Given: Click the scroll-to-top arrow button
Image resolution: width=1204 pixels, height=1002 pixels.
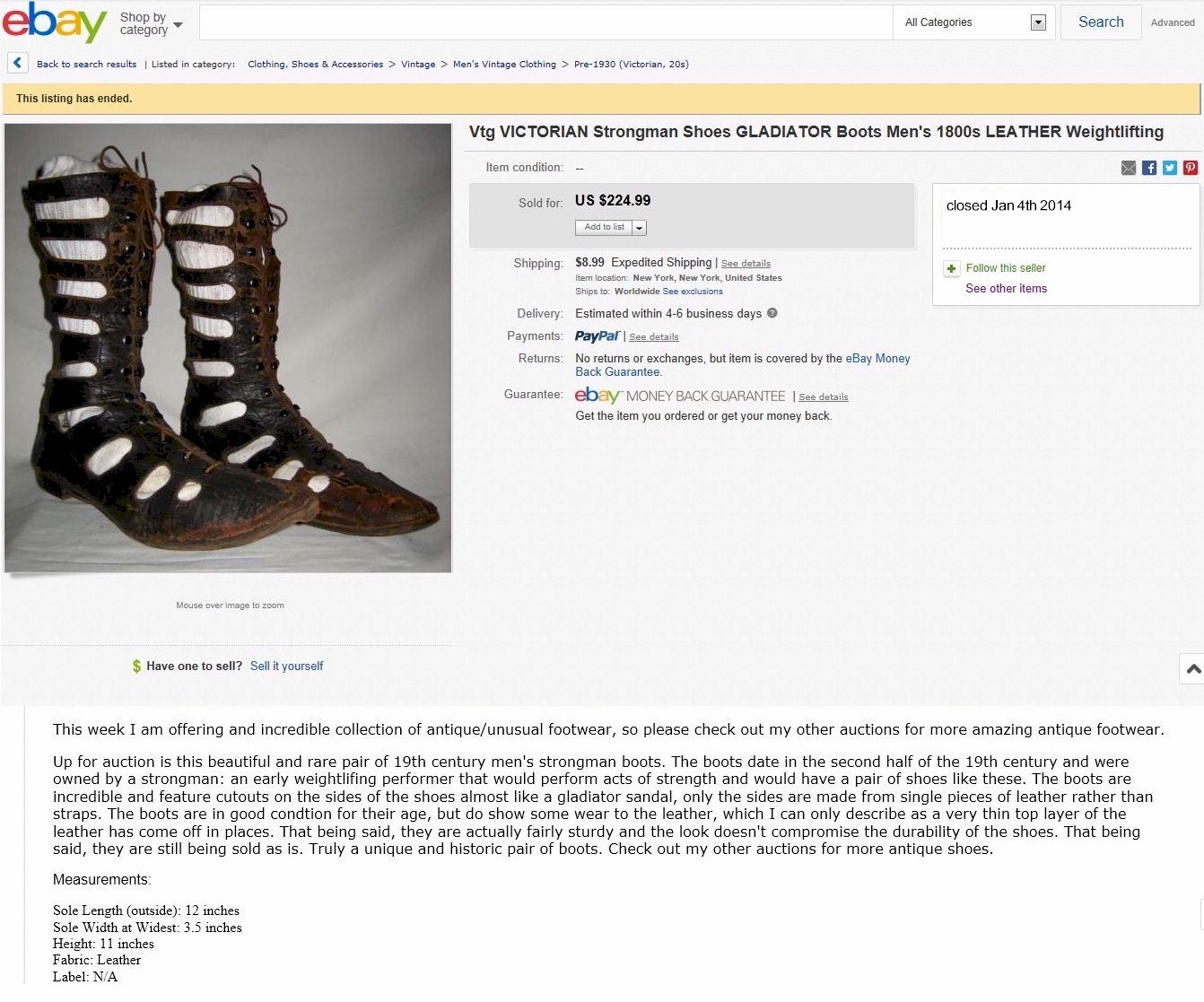Looking at the screenshot, I should (1192, 668).
